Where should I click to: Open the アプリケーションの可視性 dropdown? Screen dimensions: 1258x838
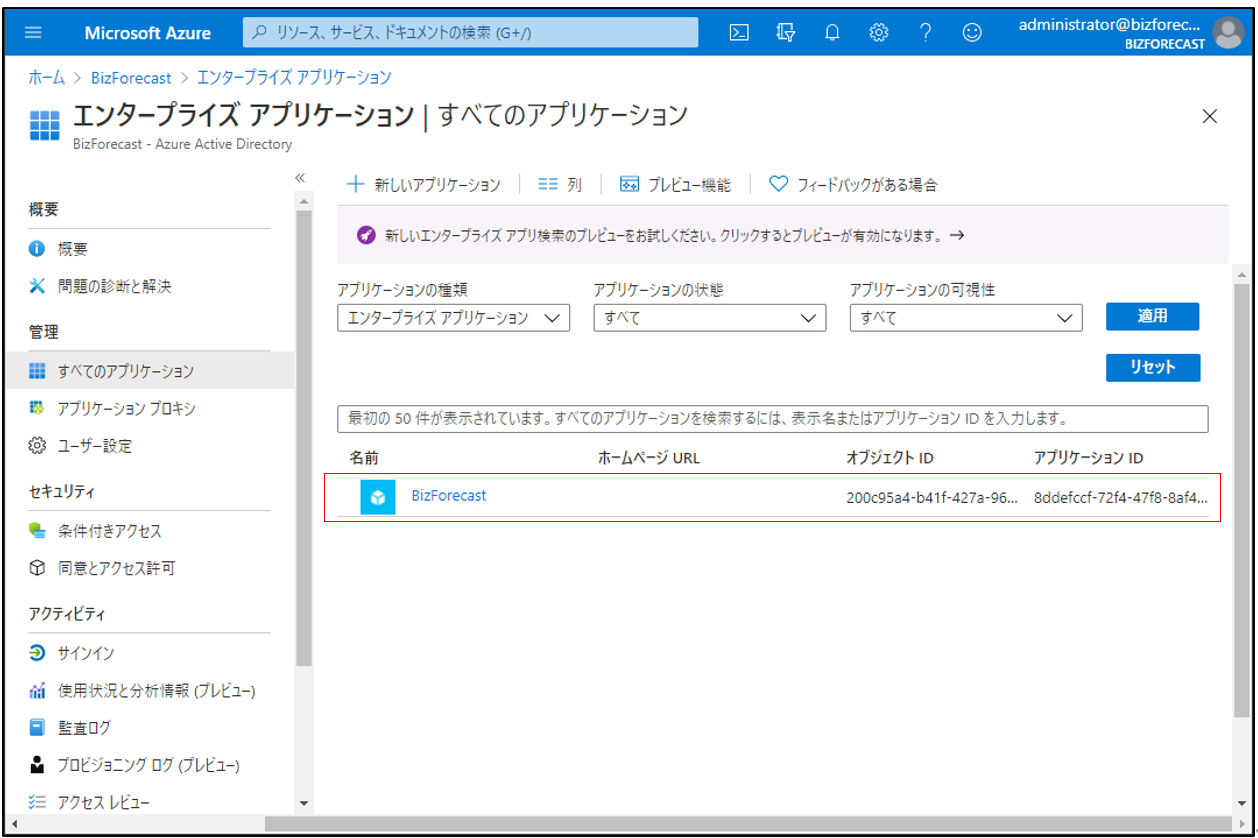point(965,318)
